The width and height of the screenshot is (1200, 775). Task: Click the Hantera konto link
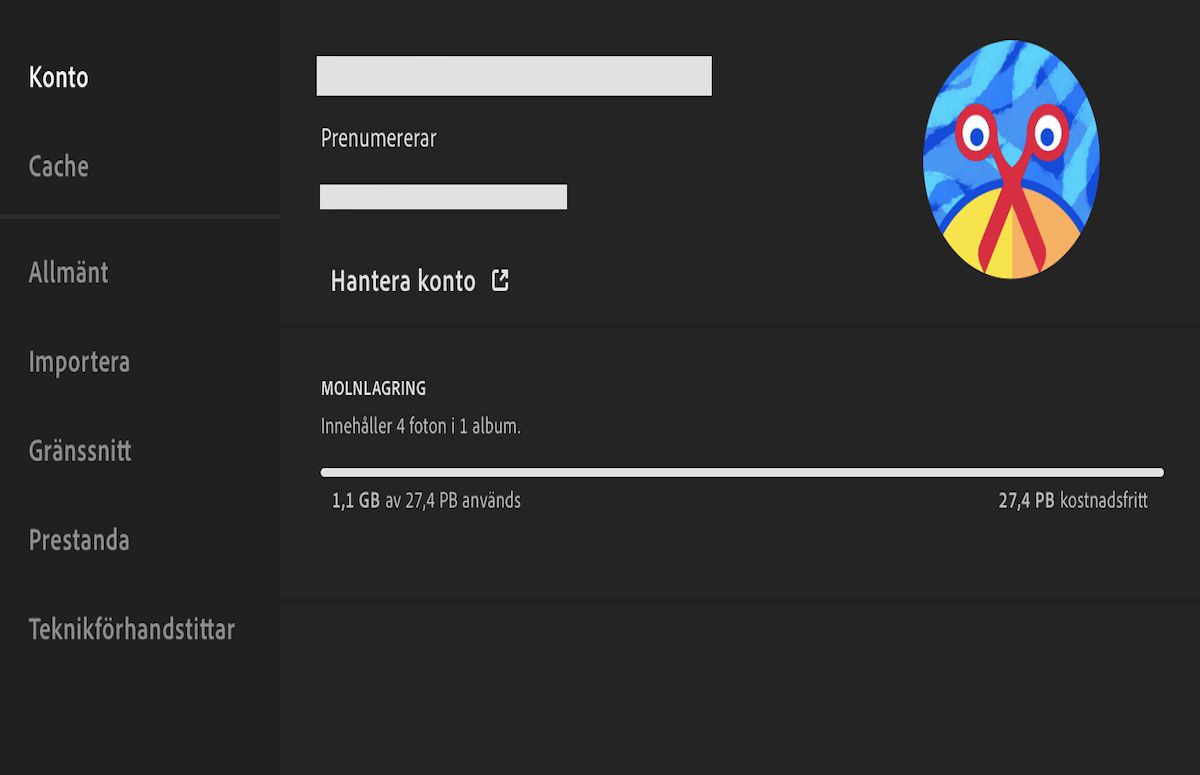click(403, 281)
